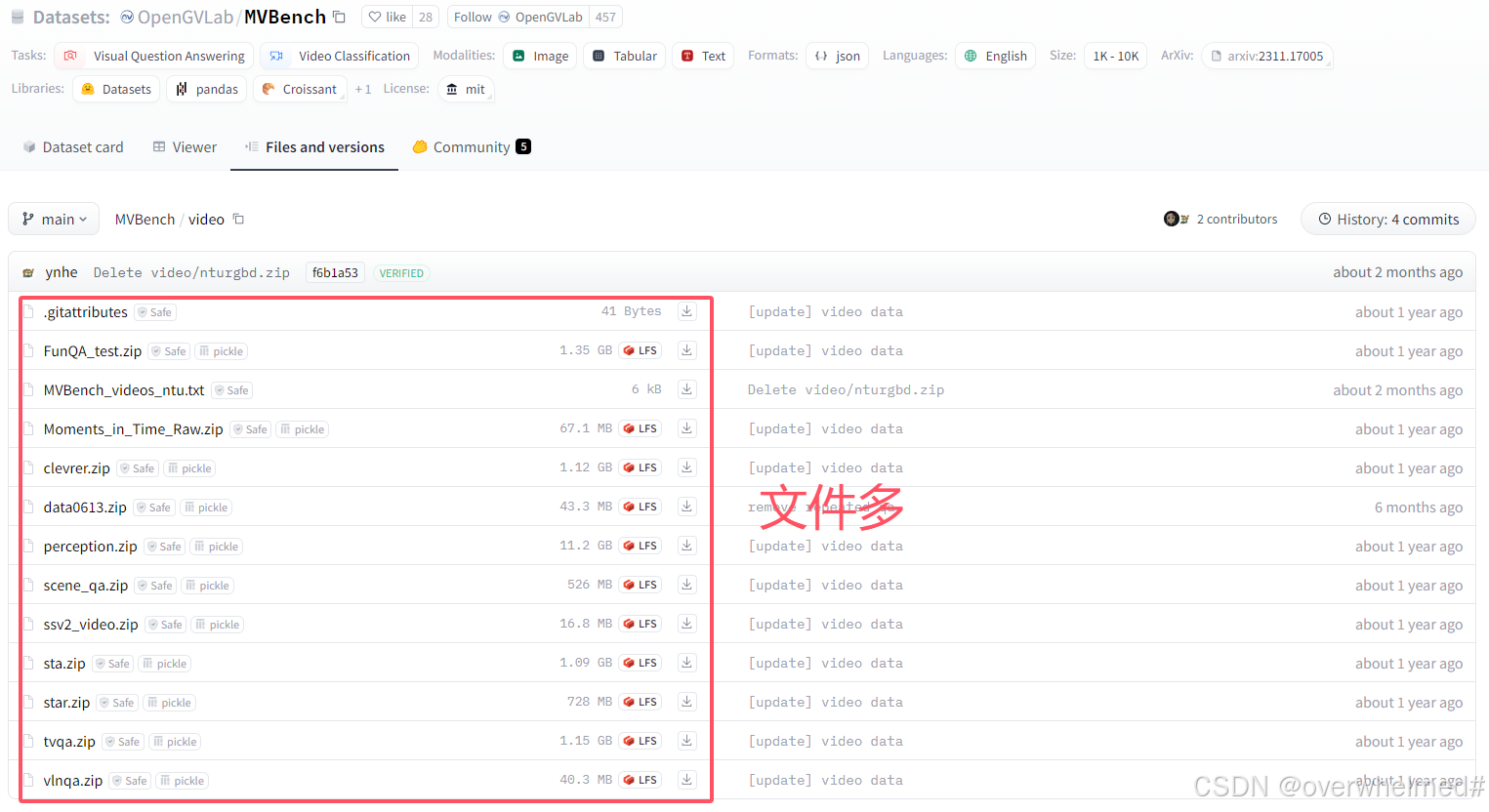The image size is (1489, 812).
Task: Click the LFS badge for tvqa.zip
Action: [x=641, y=741]
